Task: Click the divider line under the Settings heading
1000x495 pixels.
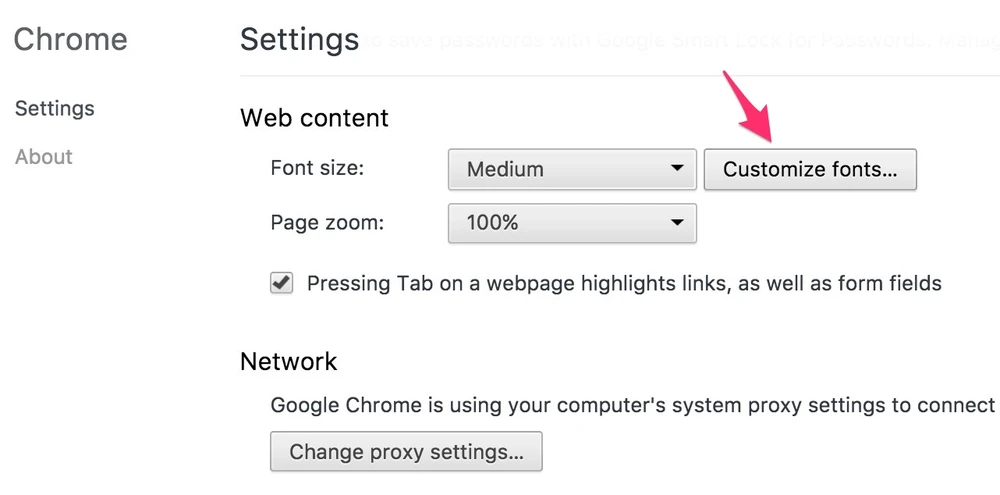Action: point(620,75)
